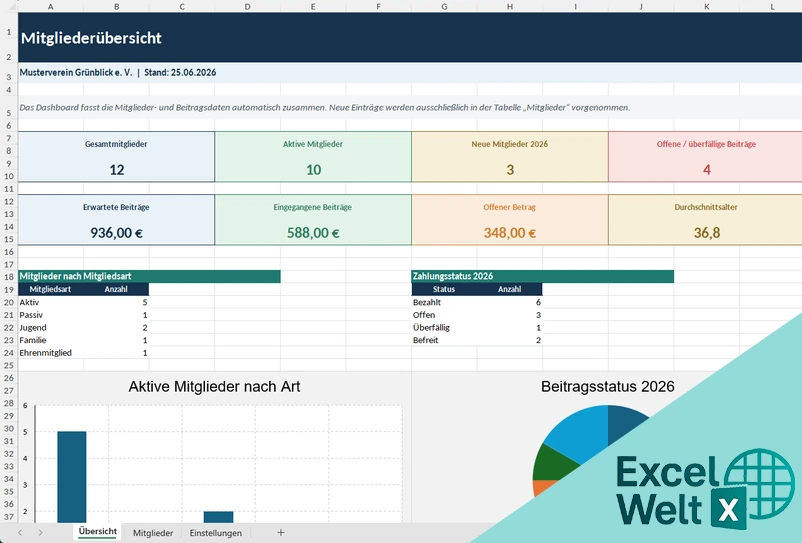The width and height of the screenshot is (802, 543).
Task: Click the Erwartete Beiträge label
Action: (x=116, y=207)
